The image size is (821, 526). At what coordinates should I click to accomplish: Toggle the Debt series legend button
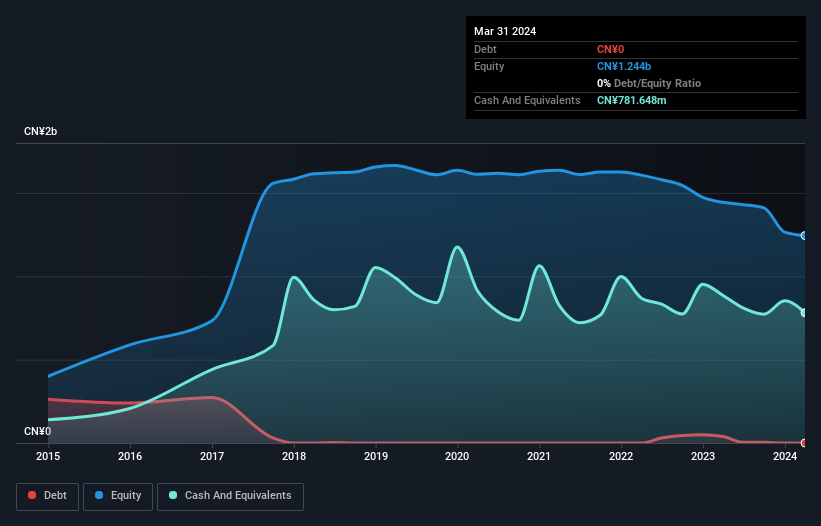click(x=48, y=496)
